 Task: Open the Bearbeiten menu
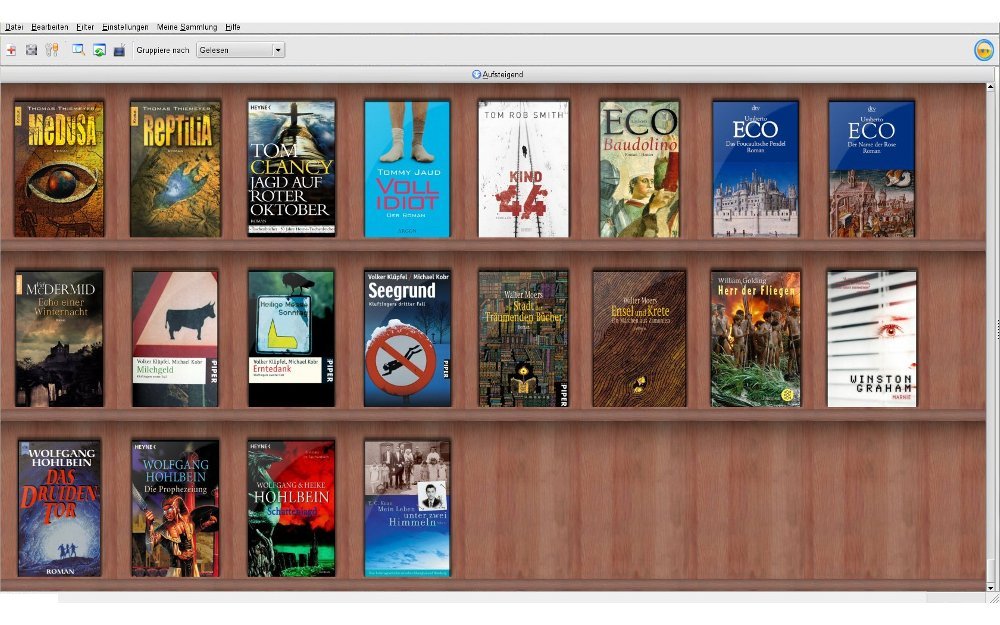(x=50, y=27)
